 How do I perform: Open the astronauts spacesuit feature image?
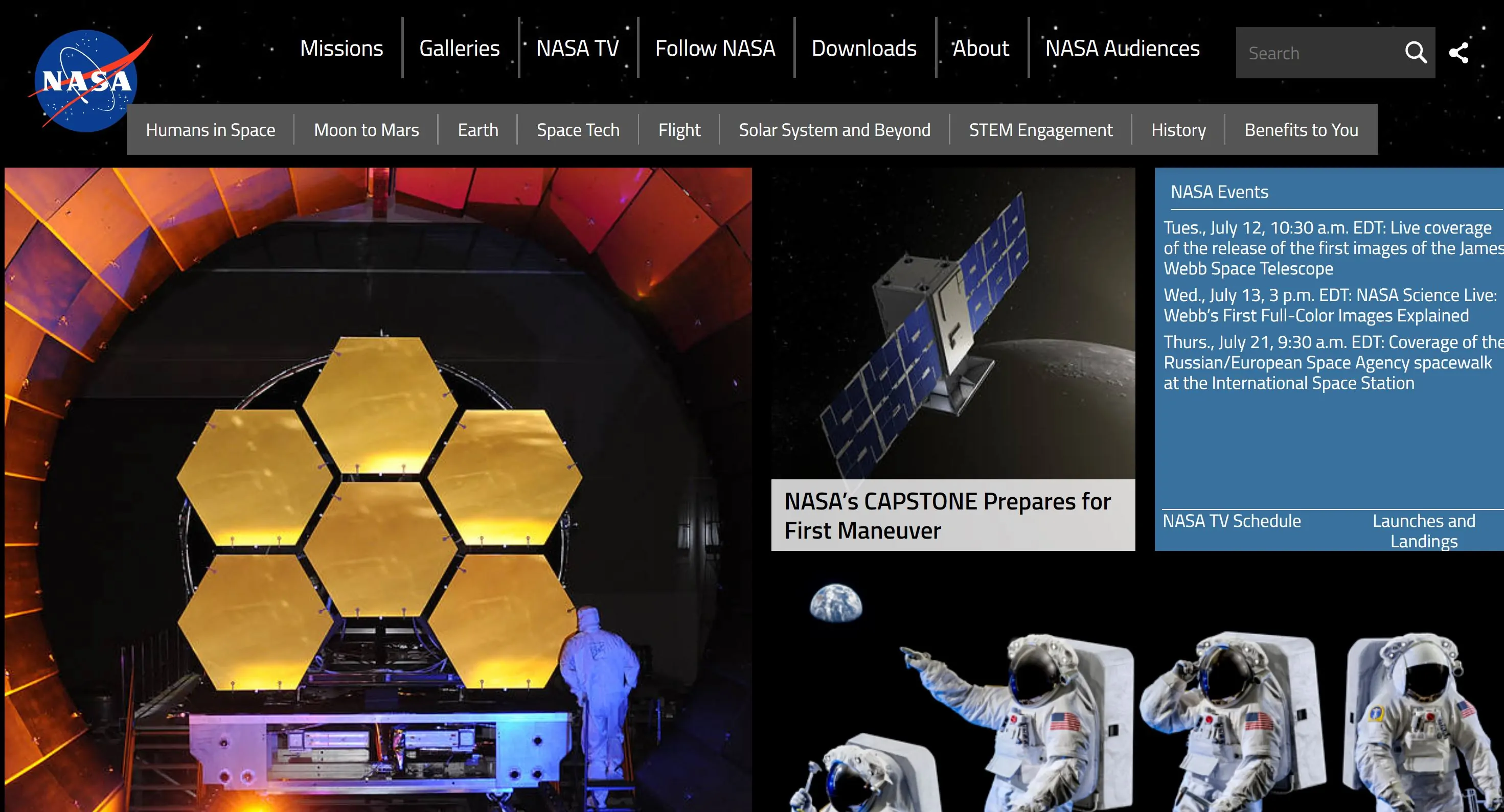point(1137,692)
